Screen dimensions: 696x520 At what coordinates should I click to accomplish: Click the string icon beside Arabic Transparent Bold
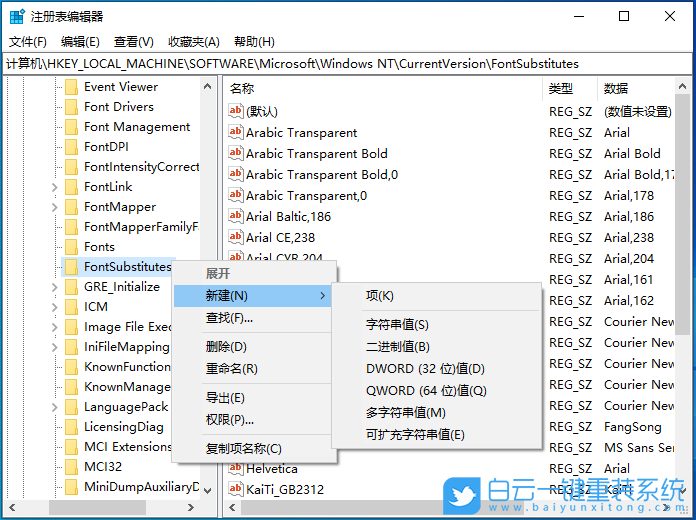click(x=236, y=153)
